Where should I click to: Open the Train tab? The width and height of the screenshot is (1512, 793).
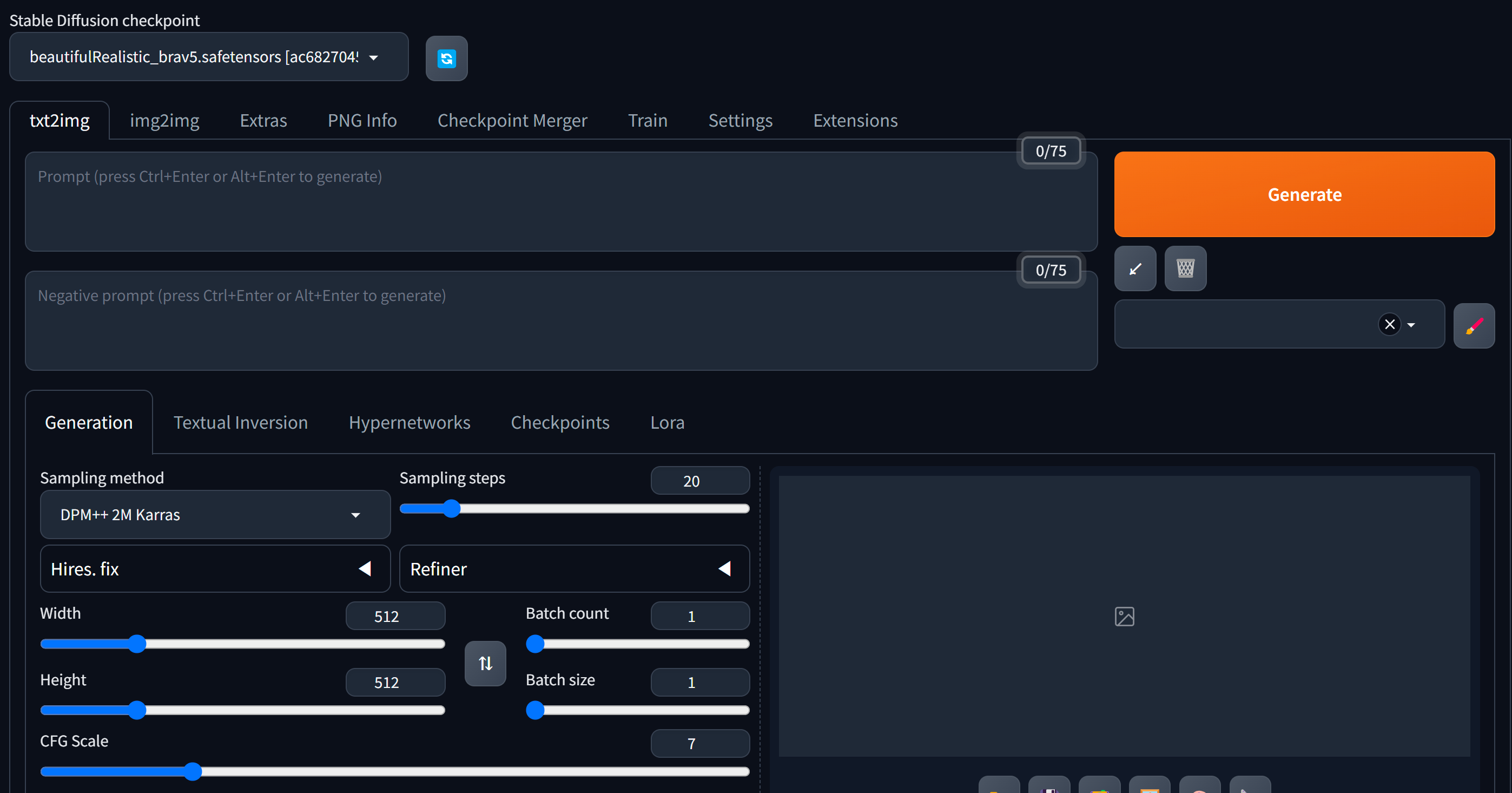pos(648,120)
